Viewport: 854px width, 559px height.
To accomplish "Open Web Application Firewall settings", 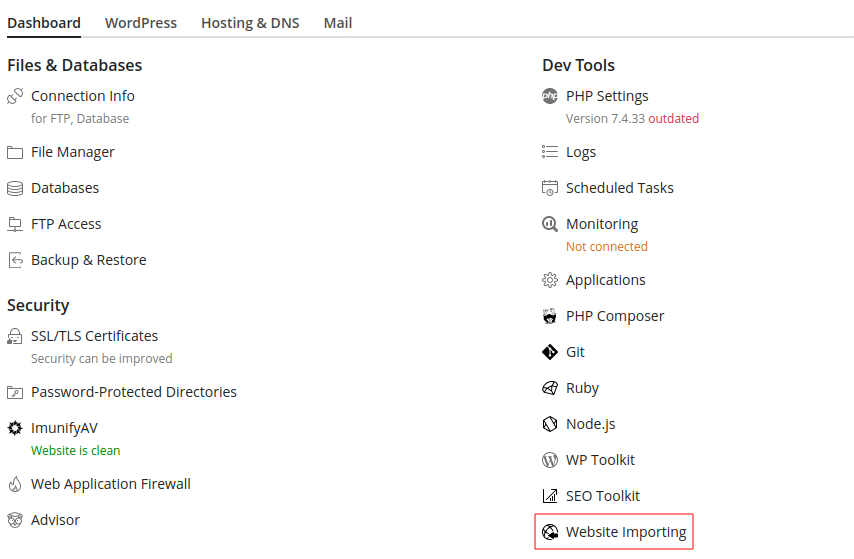I will pos(111,484).
